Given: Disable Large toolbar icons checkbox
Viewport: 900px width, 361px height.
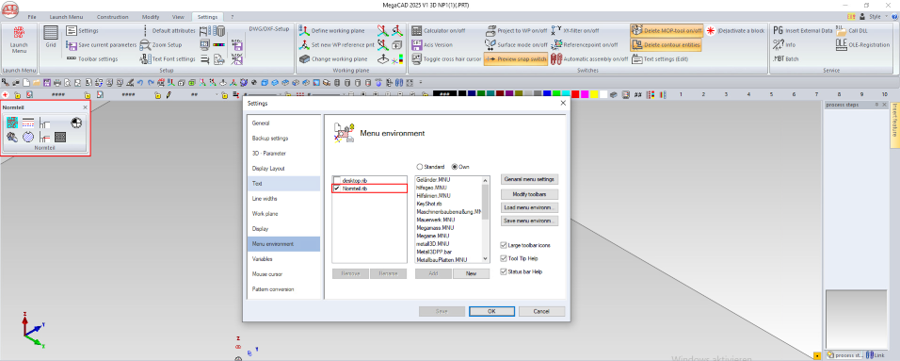Looking at the screenshot, I should point(503,245).
